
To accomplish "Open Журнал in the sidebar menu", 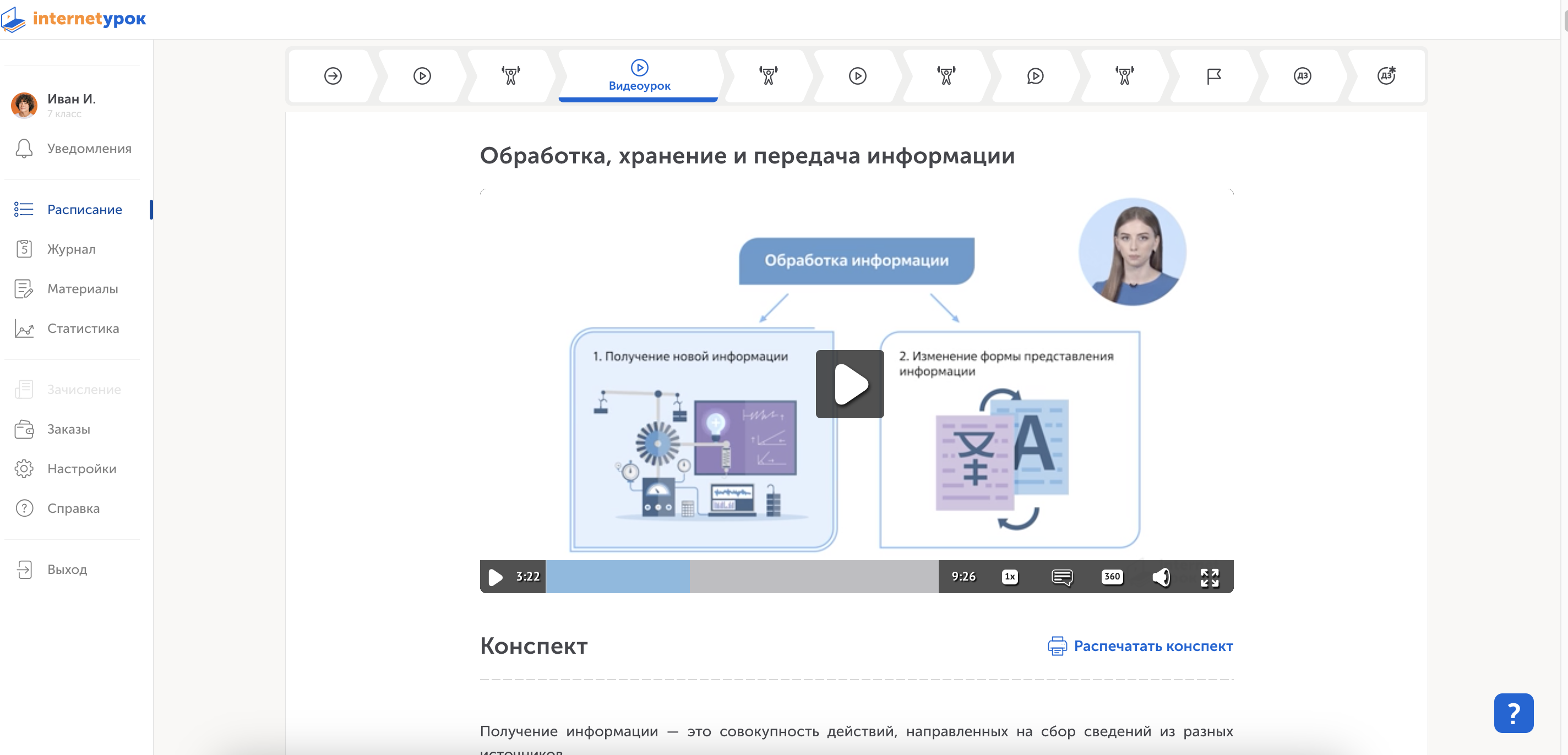I will 71,249.
